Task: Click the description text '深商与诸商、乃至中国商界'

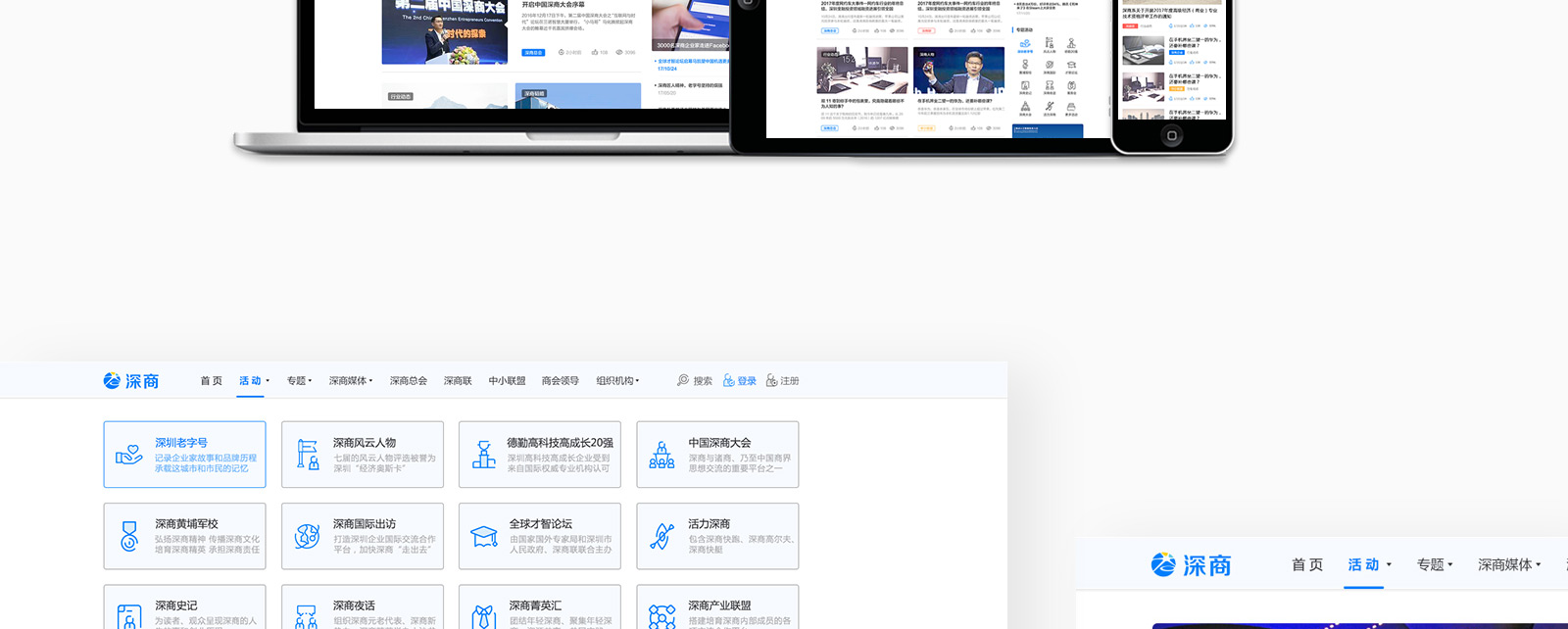Action: (739, 458)
